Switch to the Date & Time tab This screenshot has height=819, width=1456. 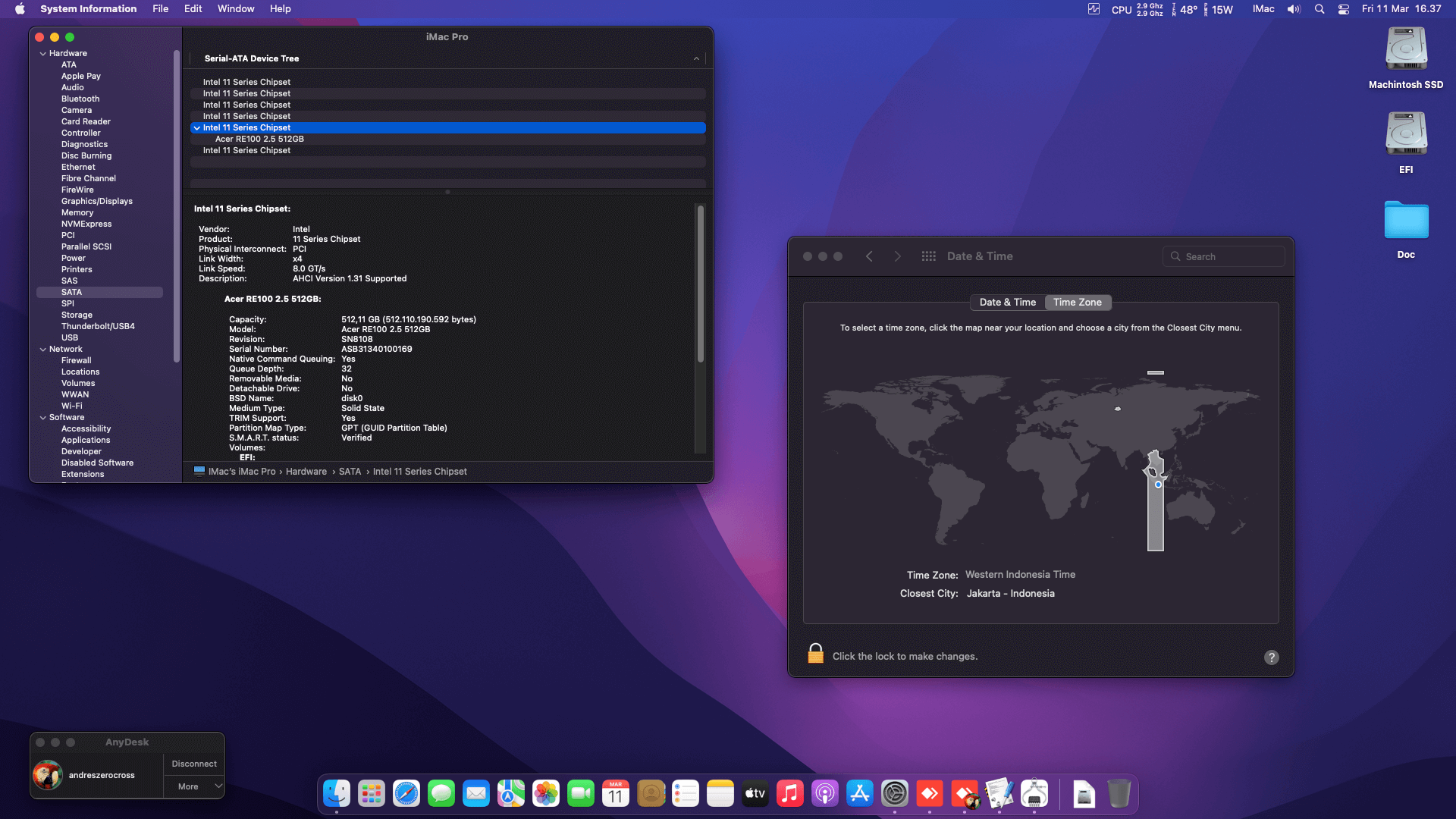(1007, 302)
